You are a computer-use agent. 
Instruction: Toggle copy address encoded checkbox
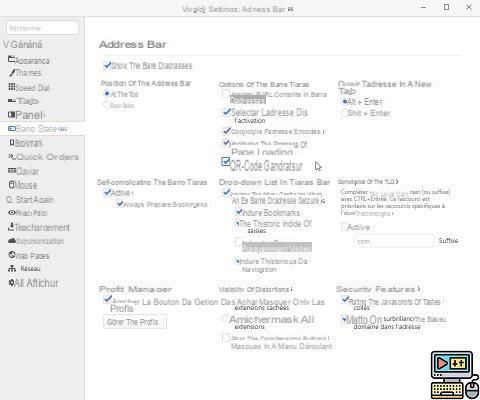(x=226, y=131)
